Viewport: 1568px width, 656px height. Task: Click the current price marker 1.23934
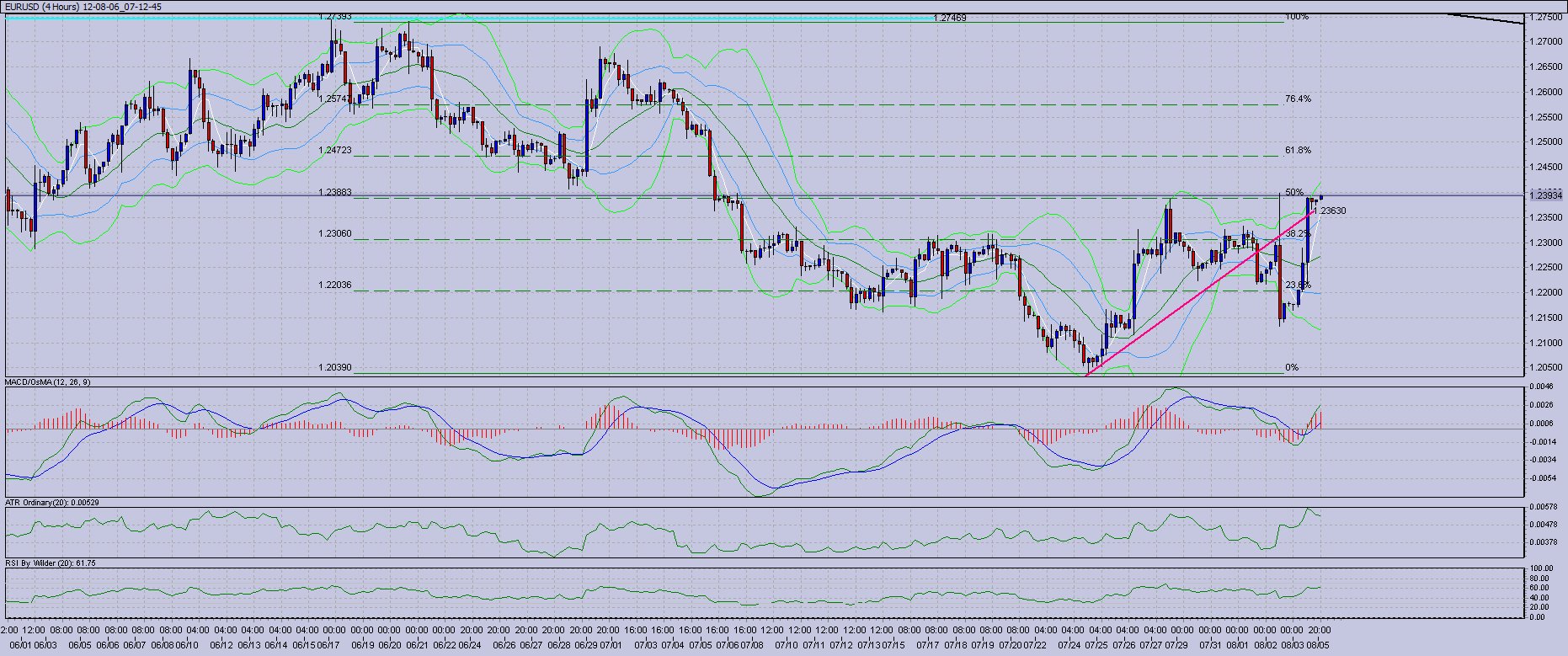[x=1547, y=195]
